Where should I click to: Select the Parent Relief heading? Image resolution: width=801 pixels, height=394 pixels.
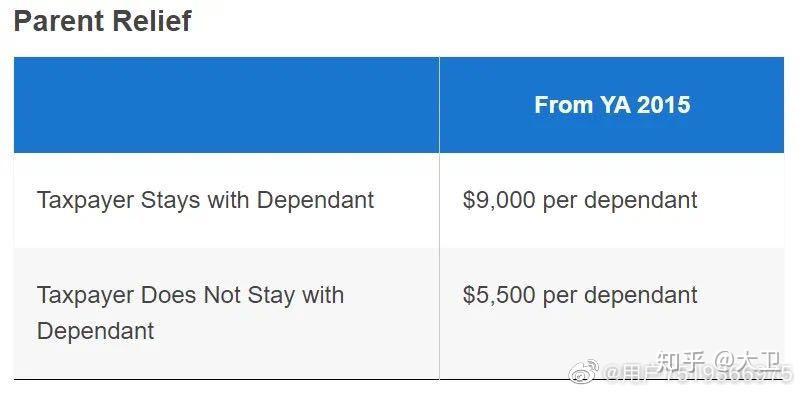(102, 21)
